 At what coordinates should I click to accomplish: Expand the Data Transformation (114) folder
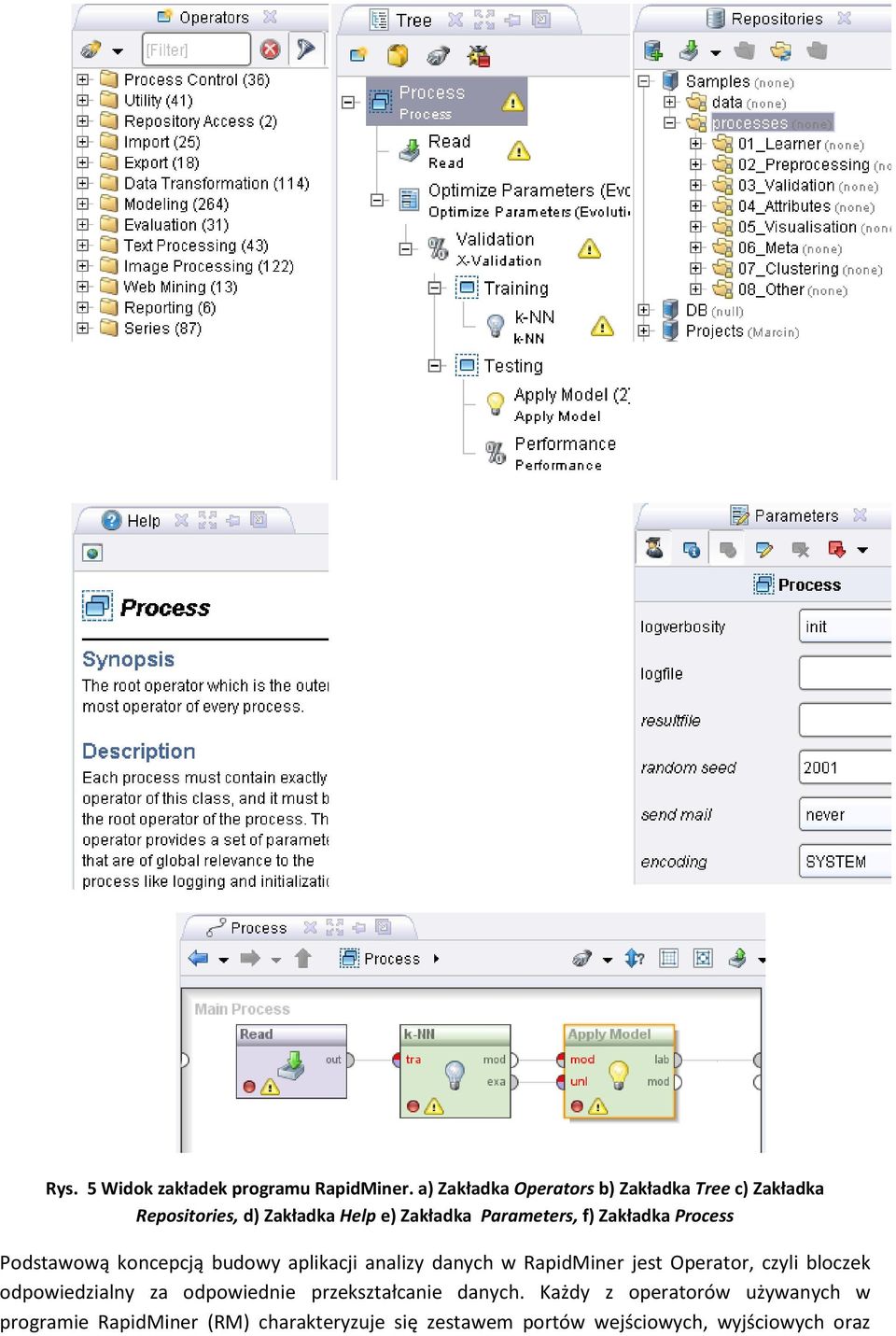click(x=83, y=183)
